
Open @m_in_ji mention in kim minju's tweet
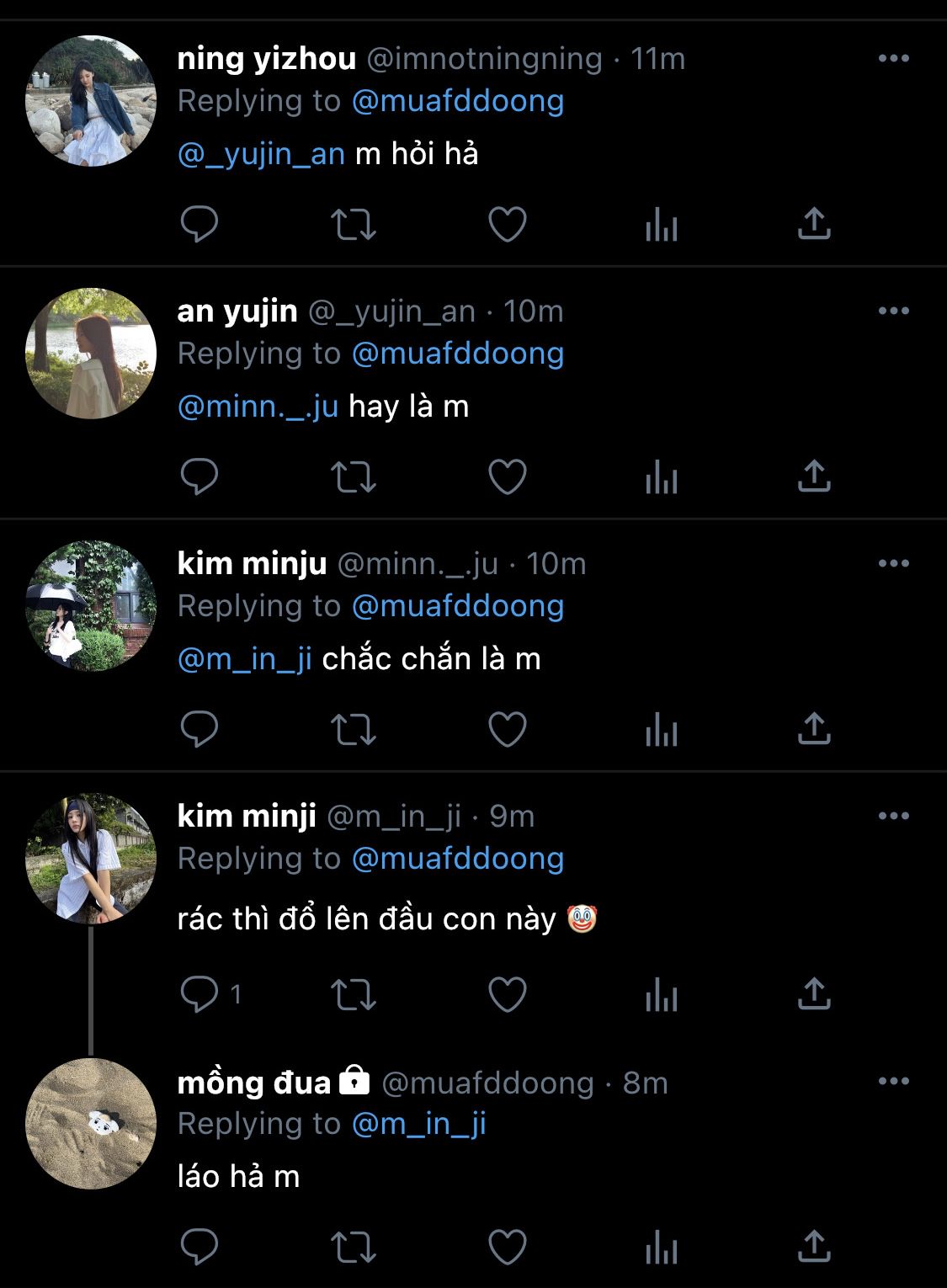click(x=245, y=659)
